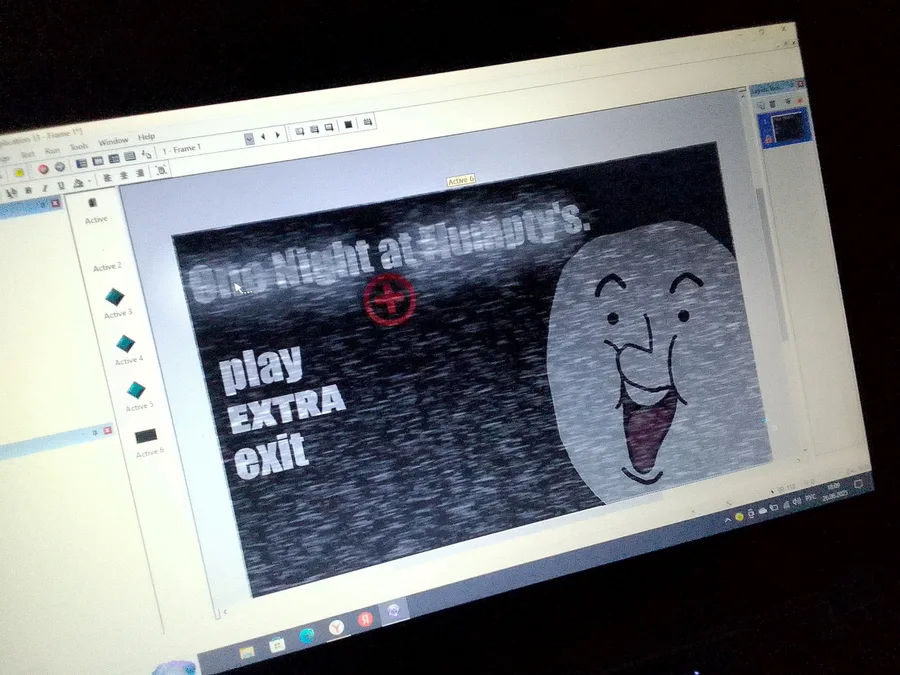900x675 pixels.
Task: Open the Help menu
Action: 146,137
